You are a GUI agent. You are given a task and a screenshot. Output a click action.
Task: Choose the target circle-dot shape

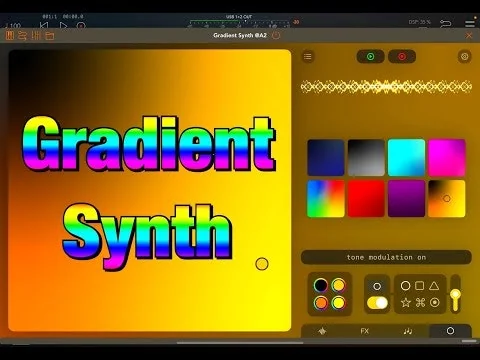pyautogui.click(x=434, y=302)
